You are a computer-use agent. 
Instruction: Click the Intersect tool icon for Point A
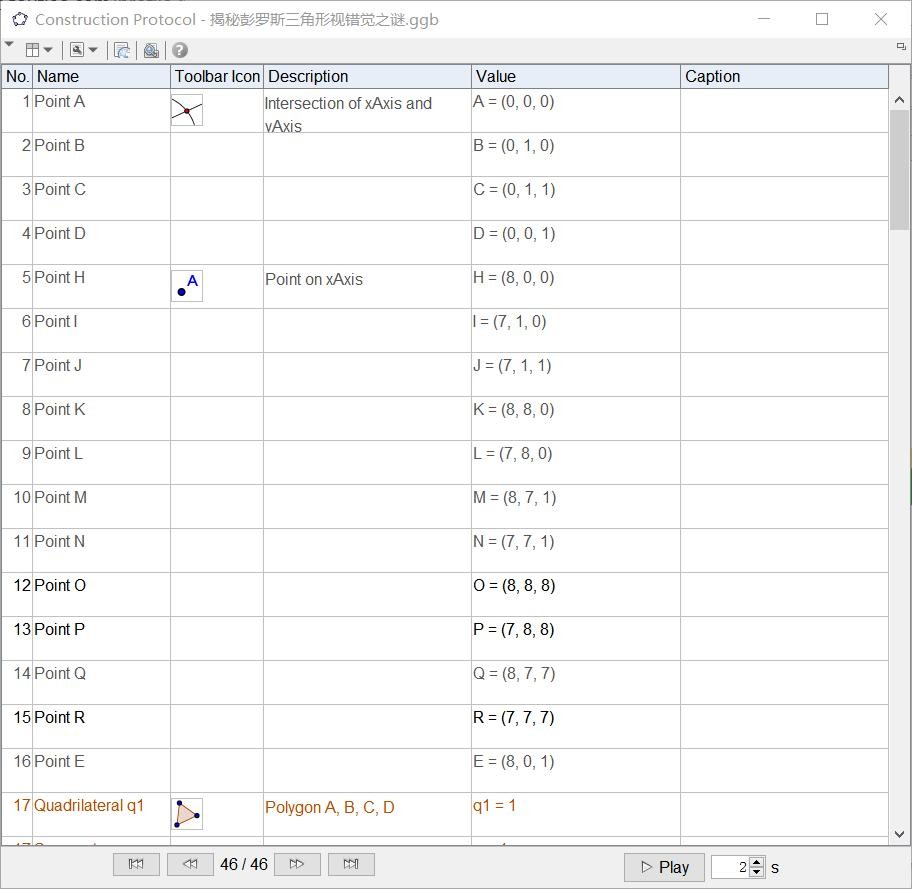pyautogui.click(x=187, y=111)
